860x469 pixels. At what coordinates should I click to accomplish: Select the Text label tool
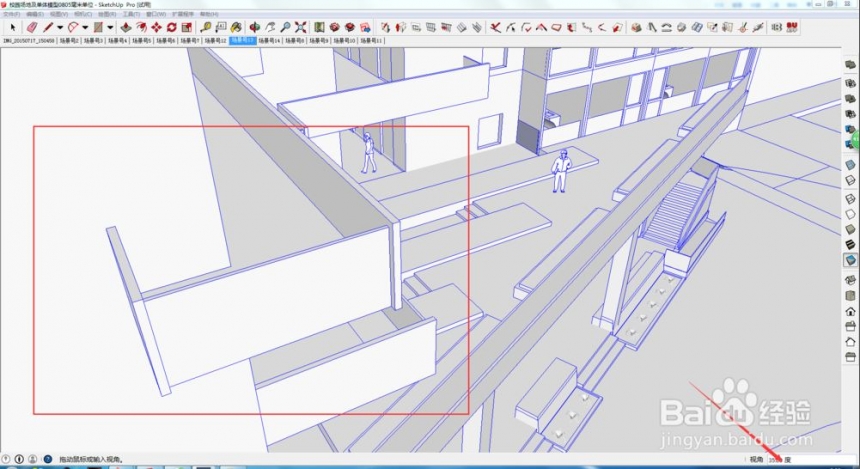pyautogui.click(x=221, y=27)
